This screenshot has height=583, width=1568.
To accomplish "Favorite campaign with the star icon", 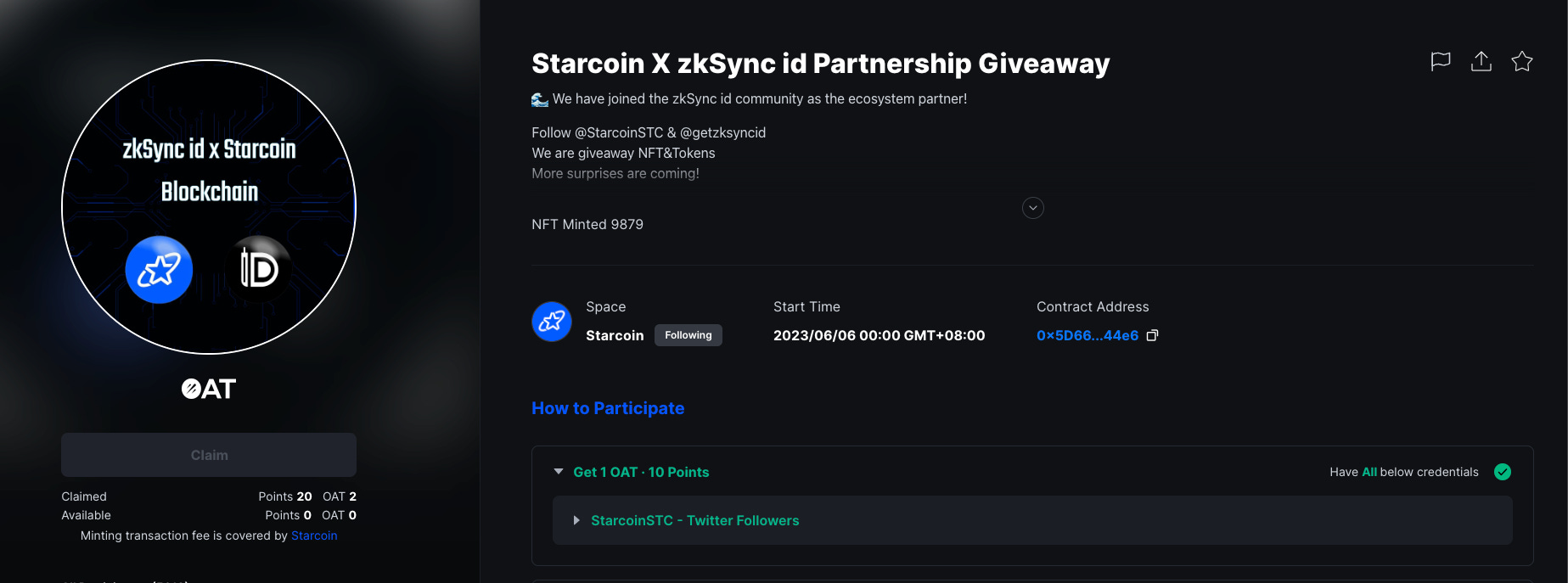I will coord(1522,61).
